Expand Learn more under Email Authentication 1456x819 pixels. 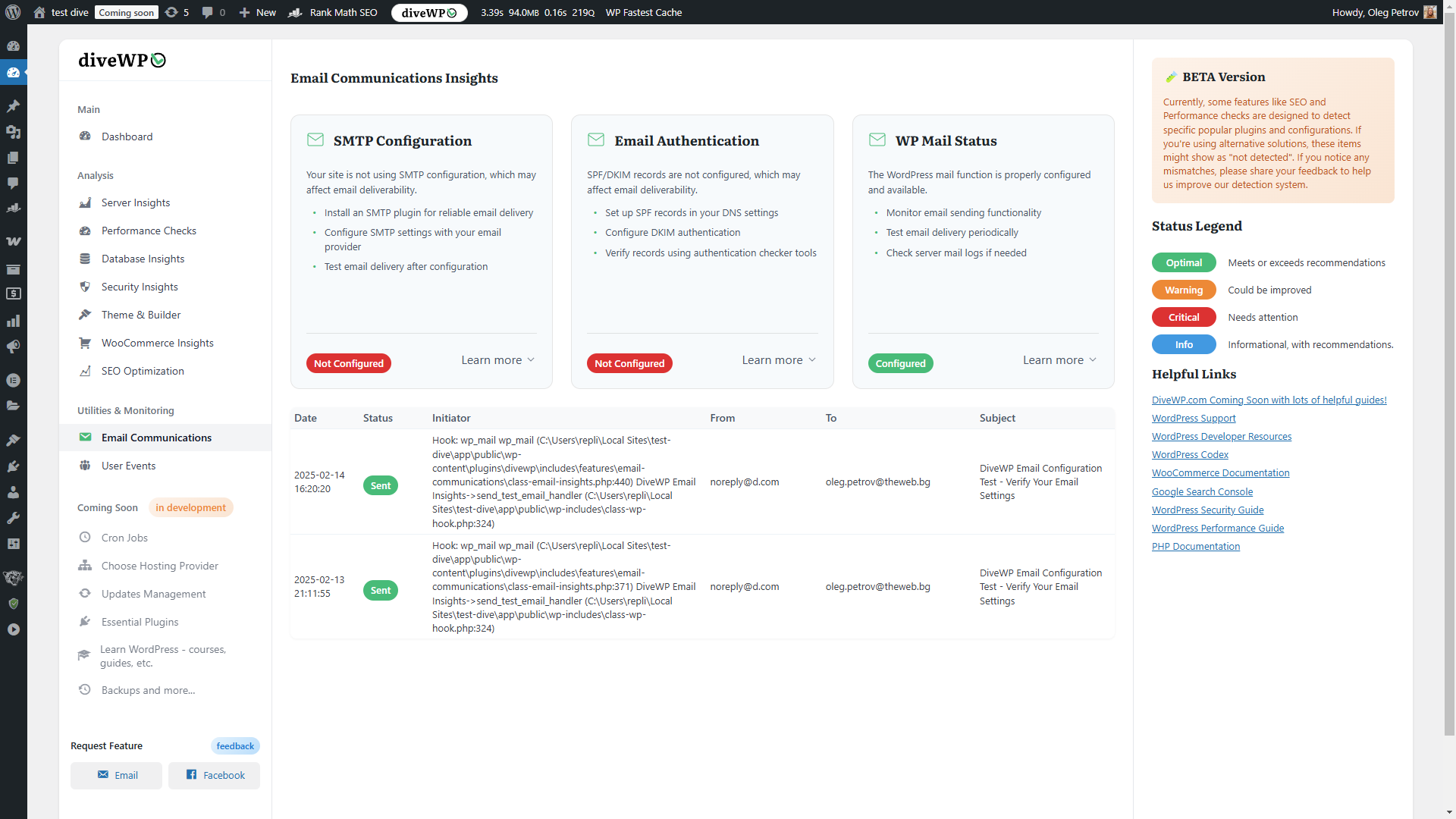point(779,360)
